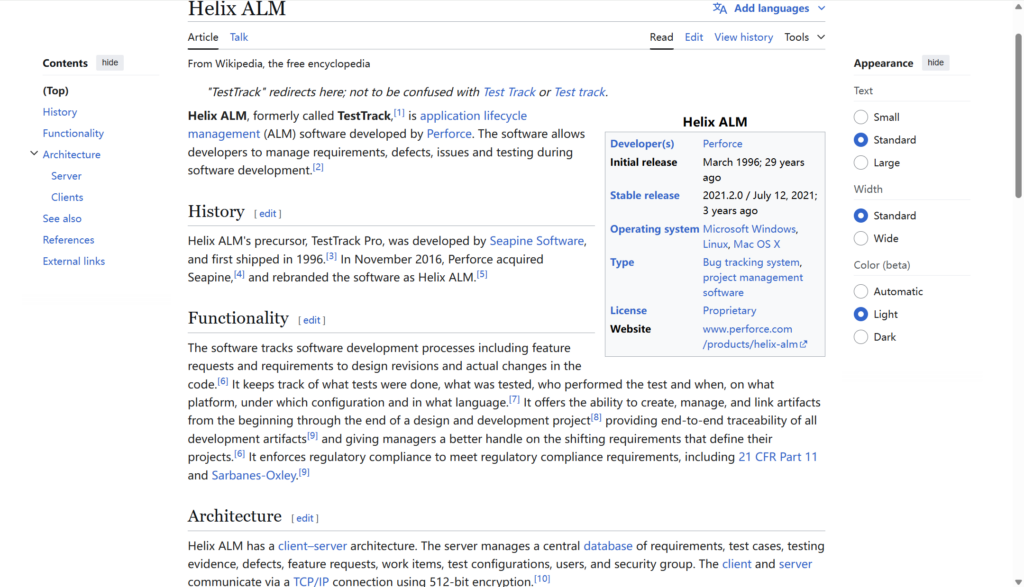This screenshot has height=587, width=1024.
Task: Select the Small text size option
Action: 861,117
